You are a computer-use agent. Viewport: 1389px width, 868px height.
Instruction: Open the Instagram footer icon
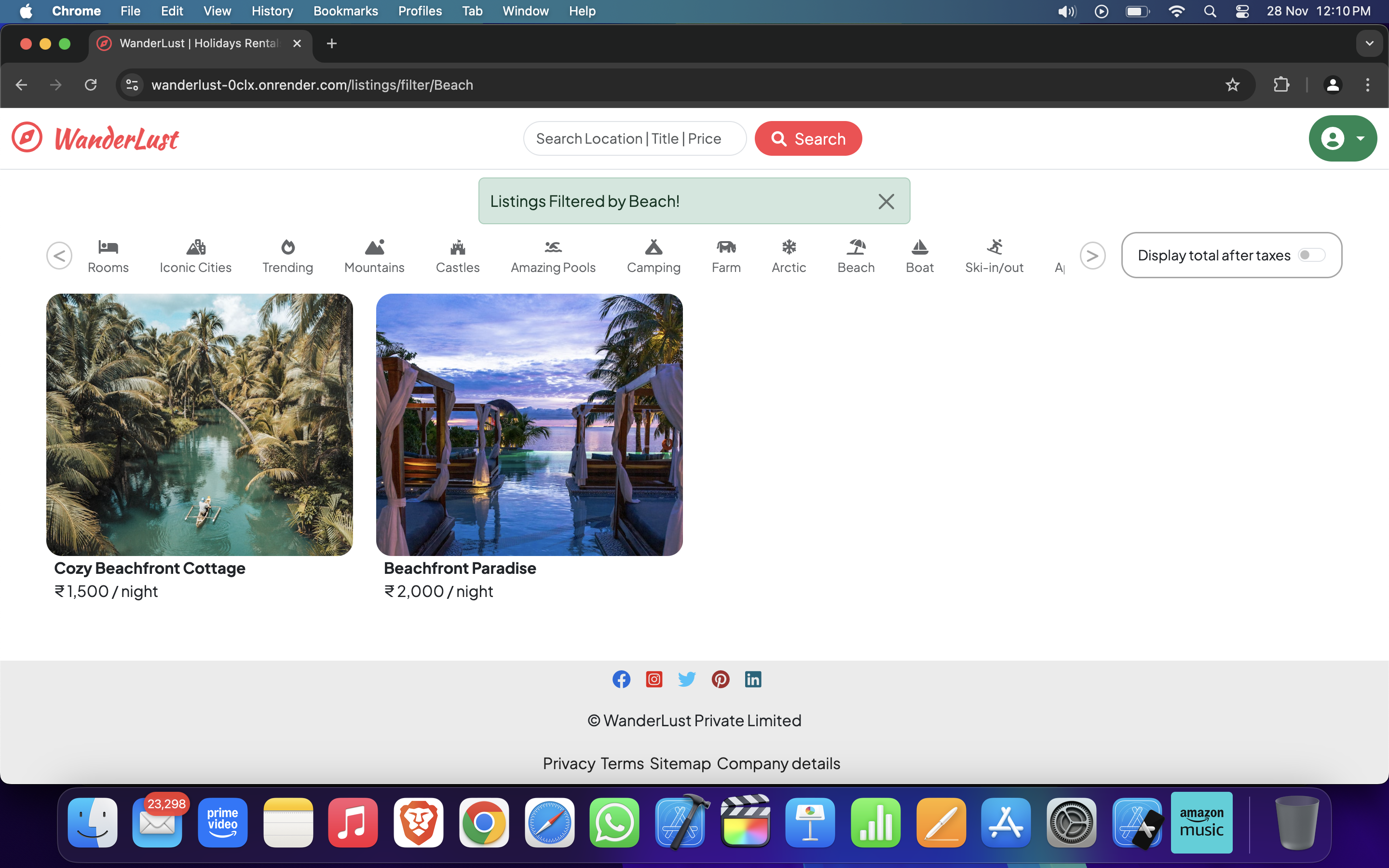[x=654, y=679]
